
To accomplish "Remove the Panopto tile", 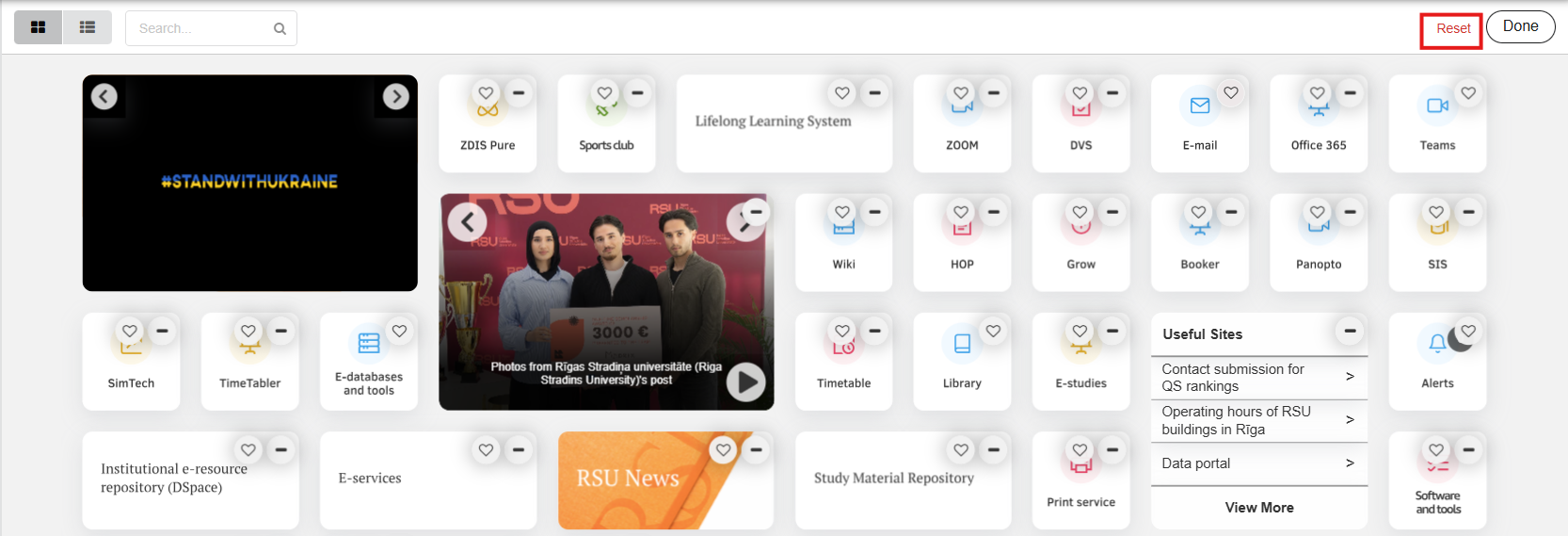I will 1350,212.
